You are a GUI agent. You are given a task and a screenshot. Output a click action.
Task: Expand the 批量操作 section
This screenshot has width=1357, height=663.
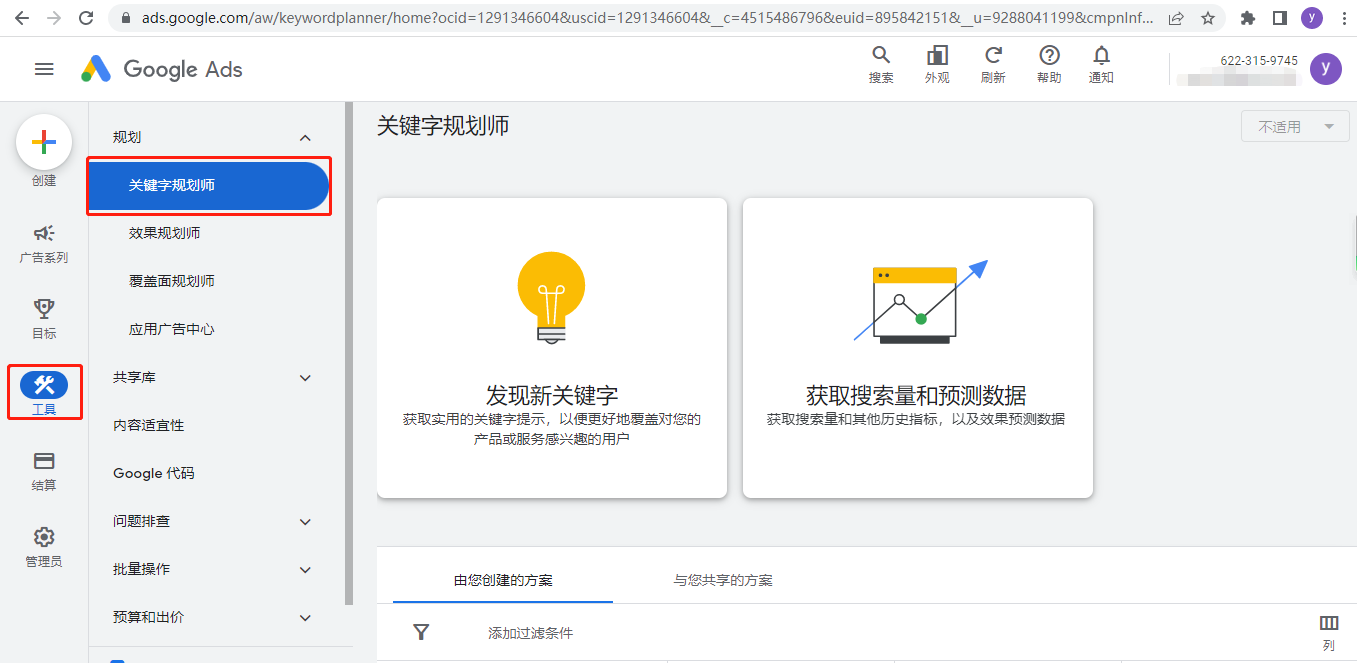tap(306, 569)
